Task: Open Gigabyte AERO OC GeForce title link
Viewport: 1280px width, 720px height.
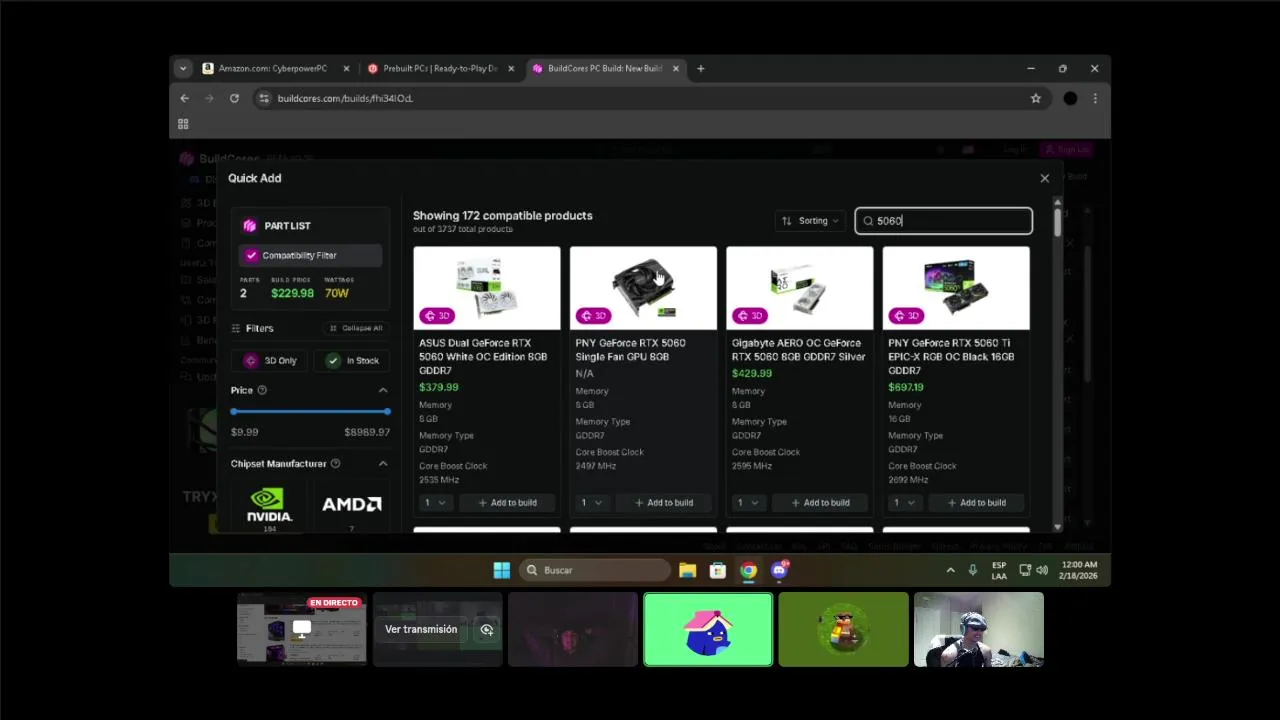Action: (798, 349)
